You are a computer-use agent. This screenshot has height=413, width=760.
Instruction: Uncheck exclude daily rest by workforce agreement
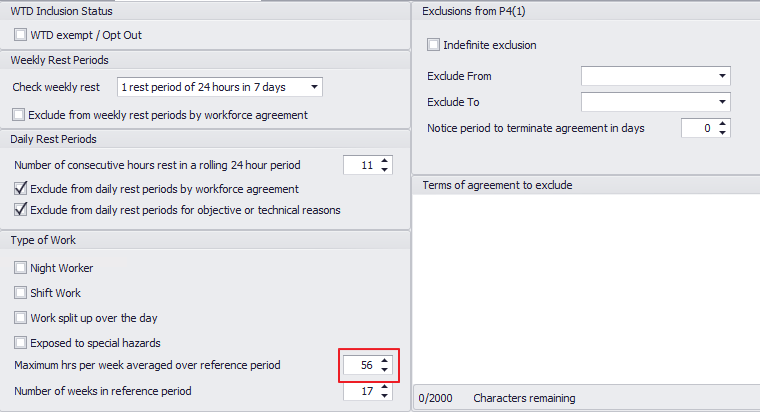[22, 189]
